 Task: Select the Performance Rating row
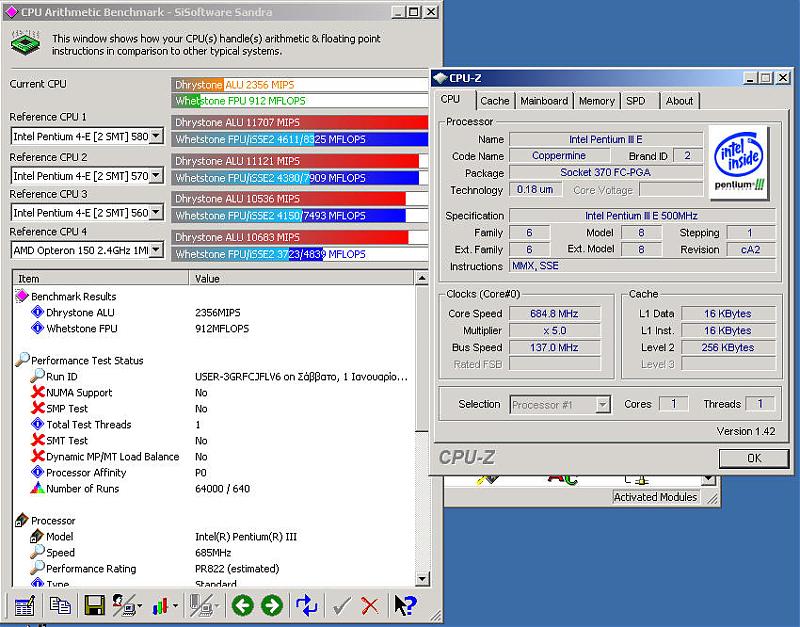click(x=214, y=568)
